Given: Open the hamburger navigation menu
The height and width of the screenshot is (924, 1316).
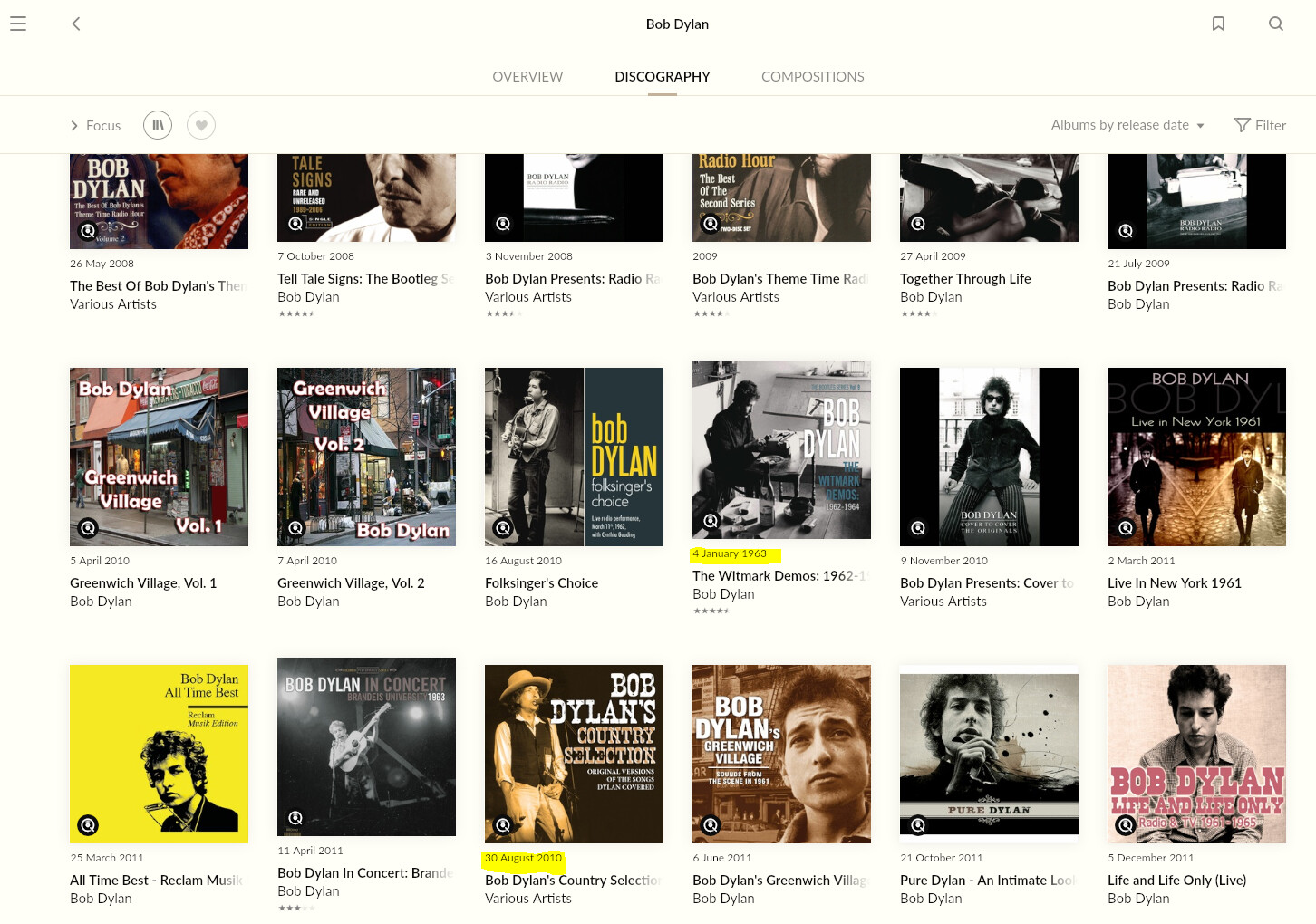Looking at the screenshot, I should tap(18, 24).
